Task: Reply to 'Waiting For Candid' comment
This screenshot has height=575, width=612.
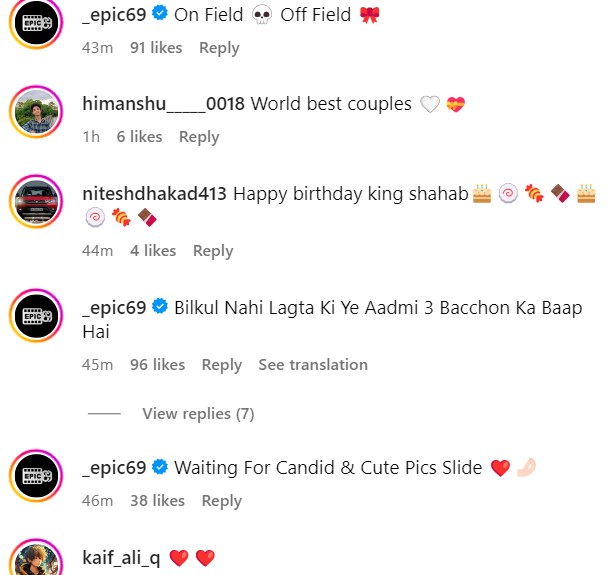Action: coord(222,501)
